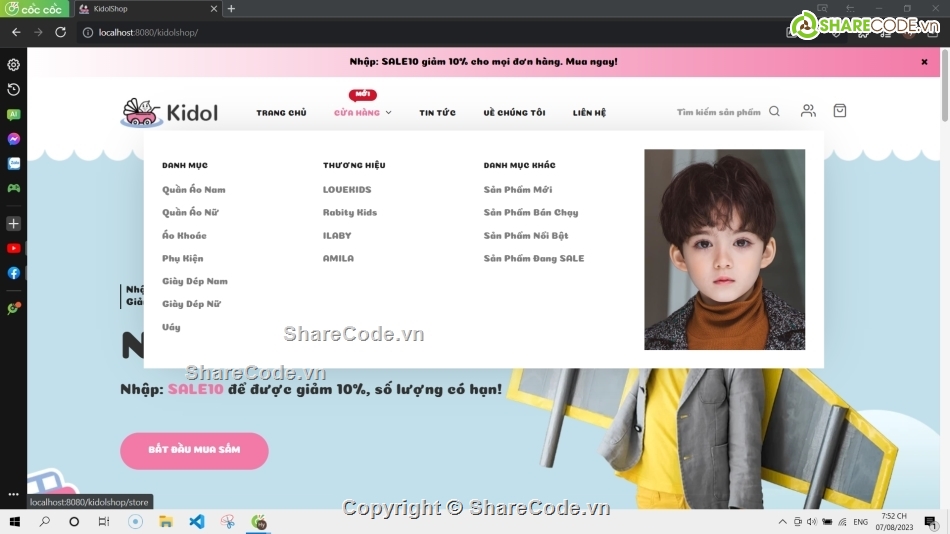Viewport: 950px width, 534px height.
Task: Open the sidebar AI chat icon
Action: click(13, 115)
